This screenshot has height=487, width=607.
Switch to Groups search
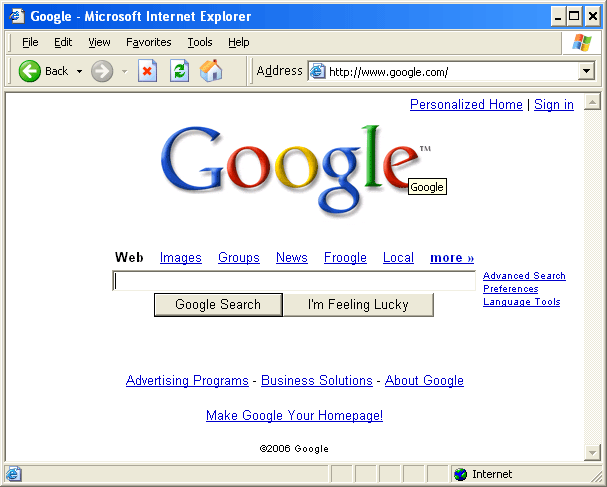(239, 258)
